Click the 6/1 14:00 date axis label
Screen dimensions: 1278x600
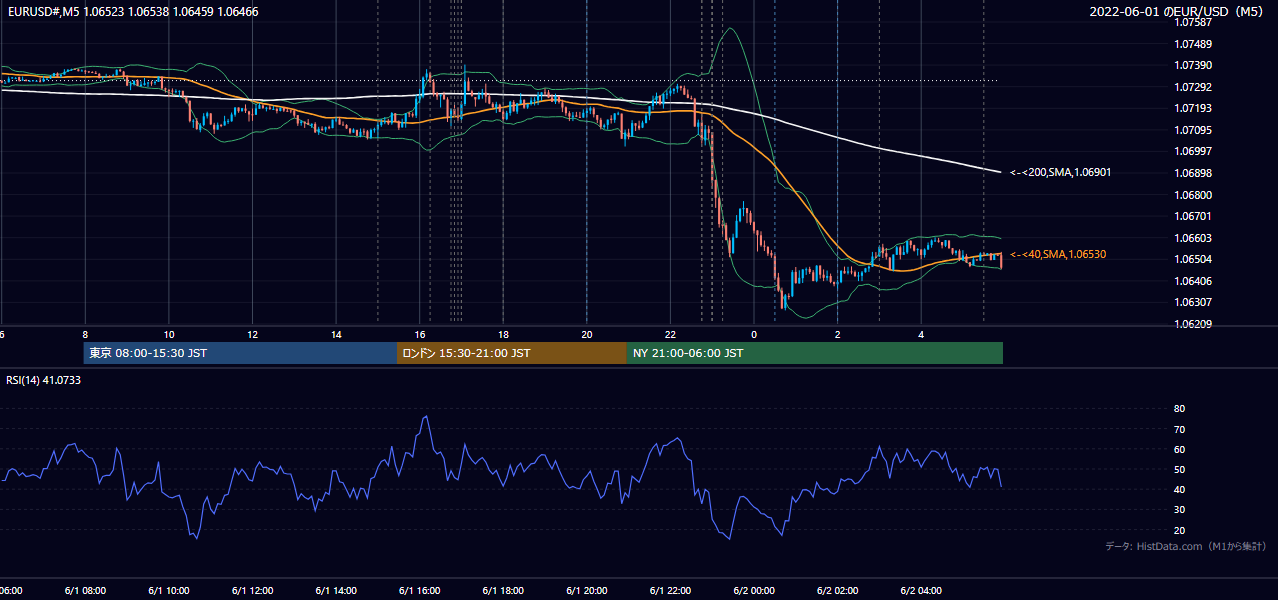[336, 591]
